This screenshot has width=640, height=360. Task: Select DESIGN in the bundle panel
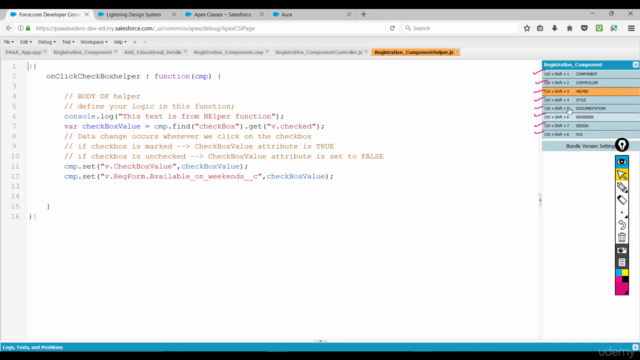(591, 126)
